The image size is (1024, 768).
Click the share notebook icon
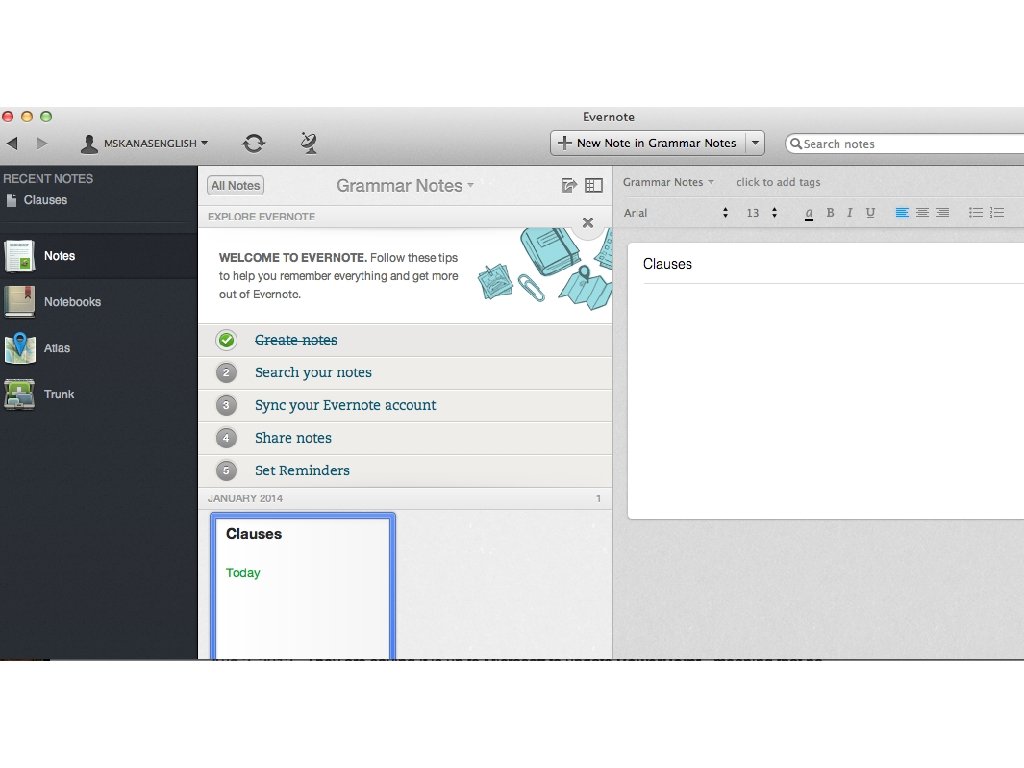click(569, 185)
